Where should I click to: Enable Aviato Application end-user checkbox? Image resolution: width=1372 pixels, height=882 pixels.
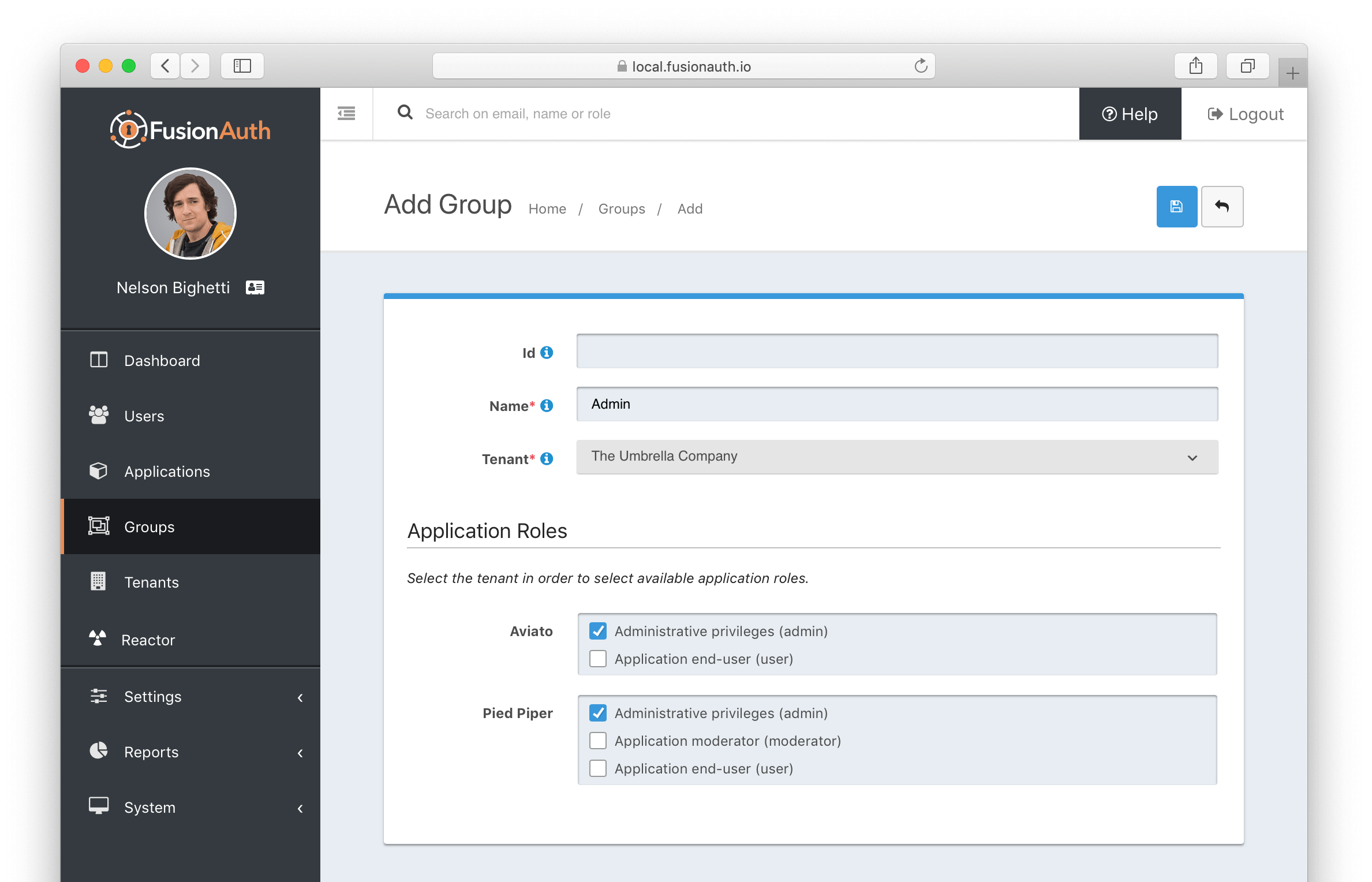point(597,658)
